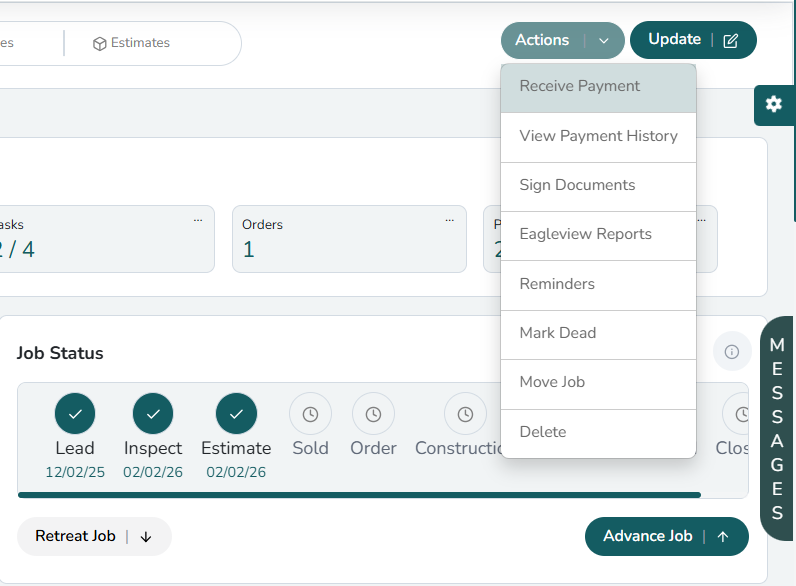Switch to the Estimates tab
The height and width of the screenshot is (586, 796).
pos(131,43)
